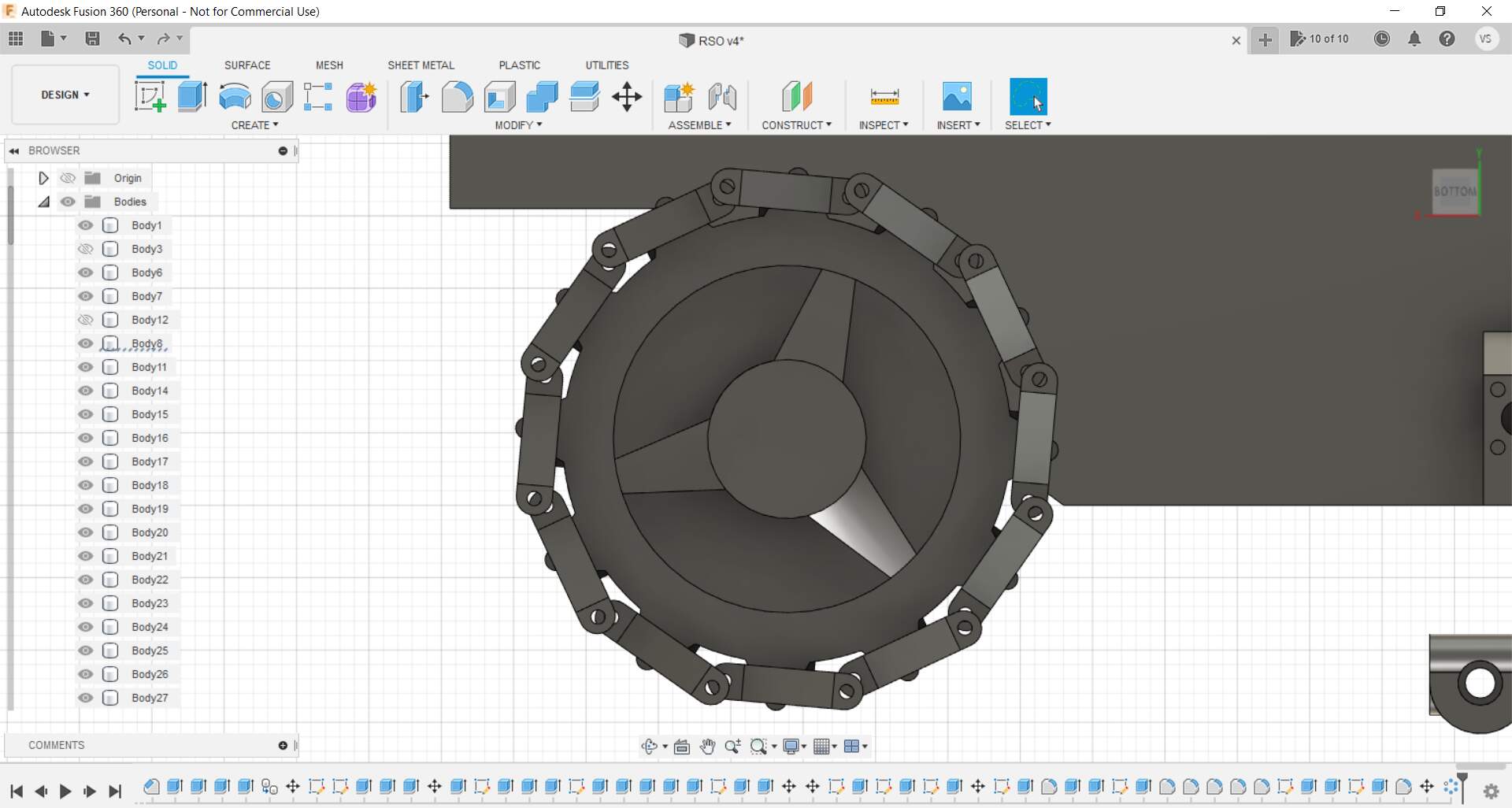Open the SHEET METAL tab
Viewport: 1512px width, 808px height.
[x=421, y=65]
